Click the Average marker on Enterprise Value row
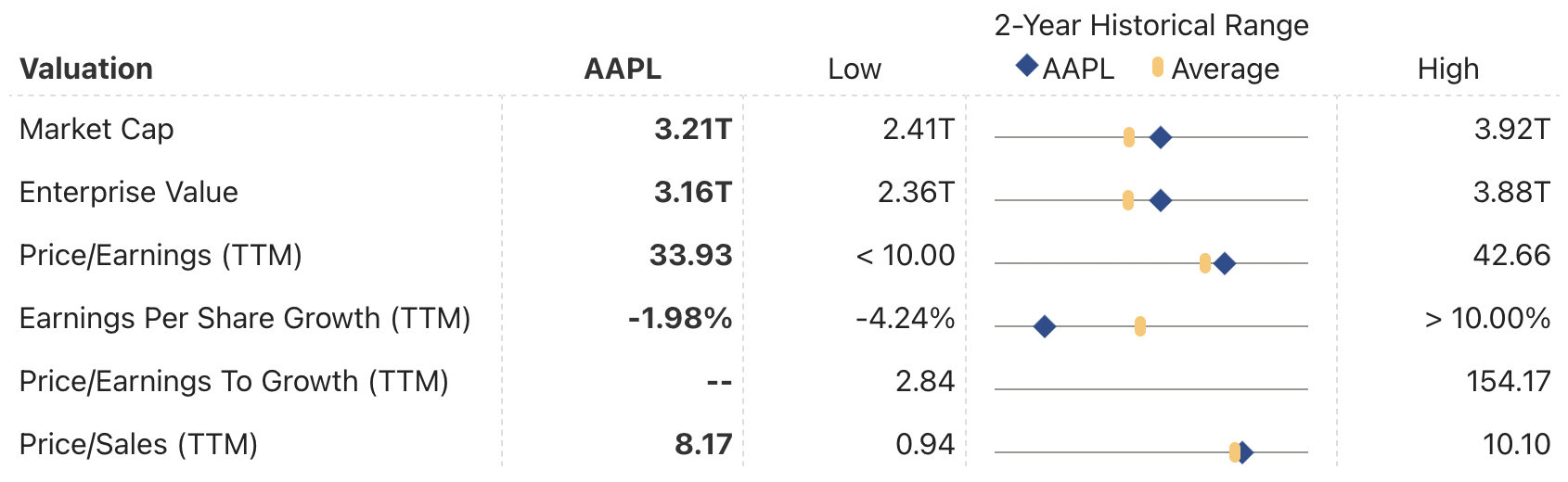The width and height of the screenshot is (1568, 482). (x=1128, y=200)
